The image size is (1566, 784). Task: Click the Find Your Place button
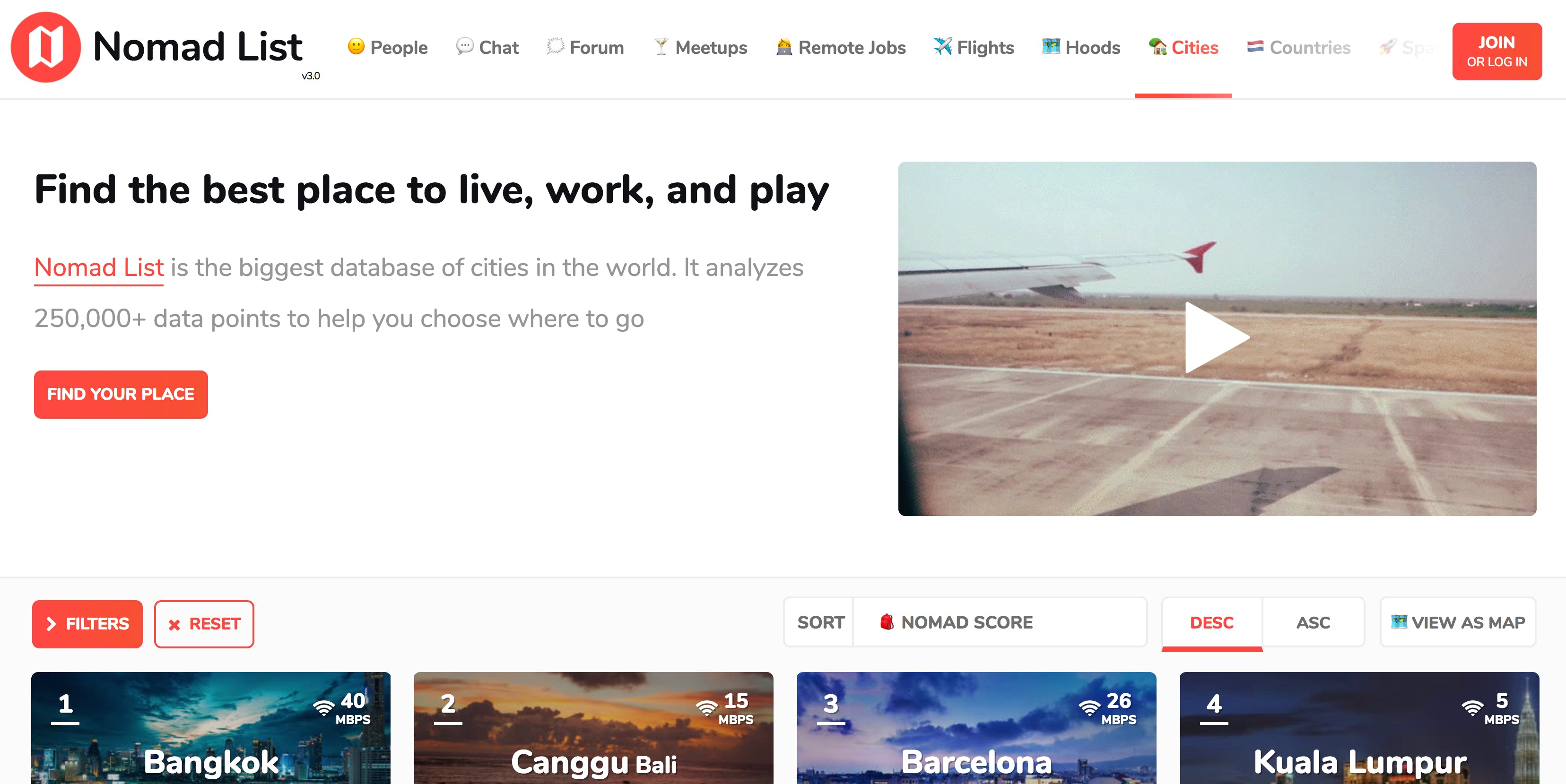(121, 395)
